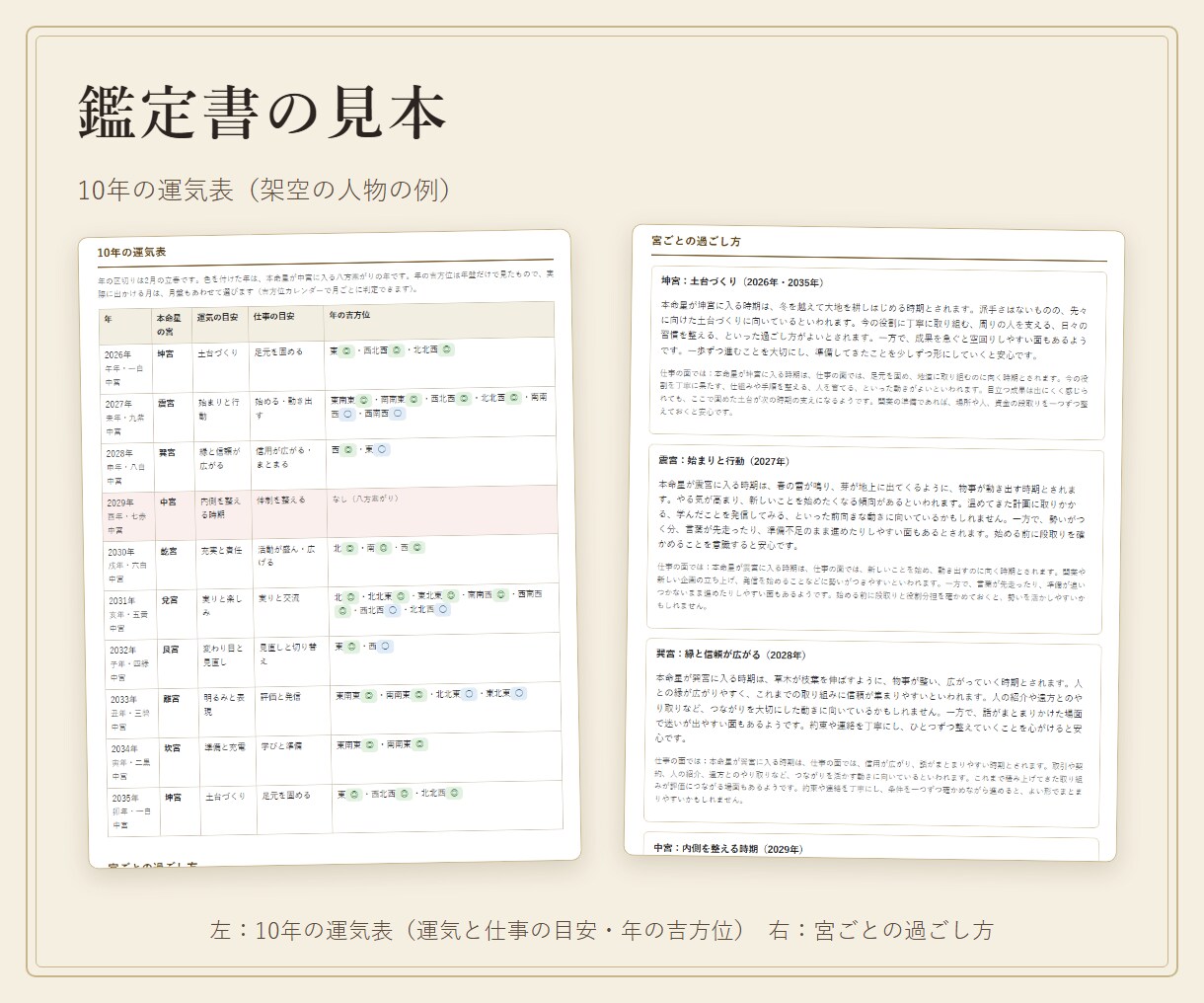Screen dimensions: 1204x1003
Task: Click the subtitle 10年の運気表（架空の人物の例）
Action: (264, 190)
